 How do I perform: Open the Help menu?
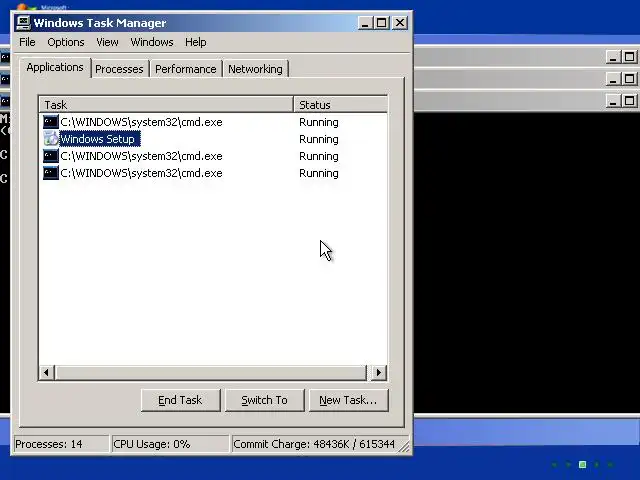(x=196, y=42)
